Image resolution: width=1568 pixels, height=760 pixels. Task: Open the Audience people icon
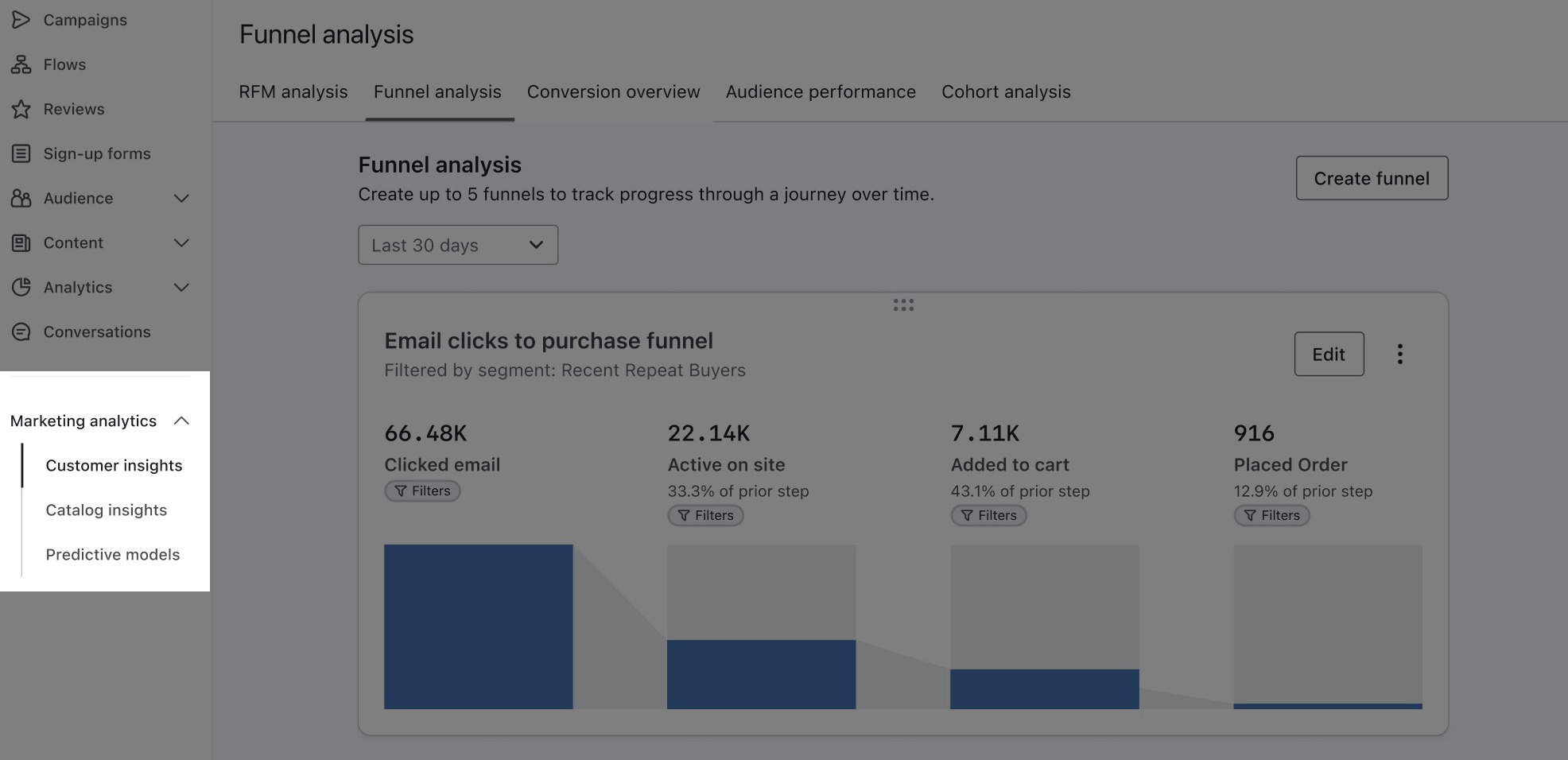(x=21, y=198)
